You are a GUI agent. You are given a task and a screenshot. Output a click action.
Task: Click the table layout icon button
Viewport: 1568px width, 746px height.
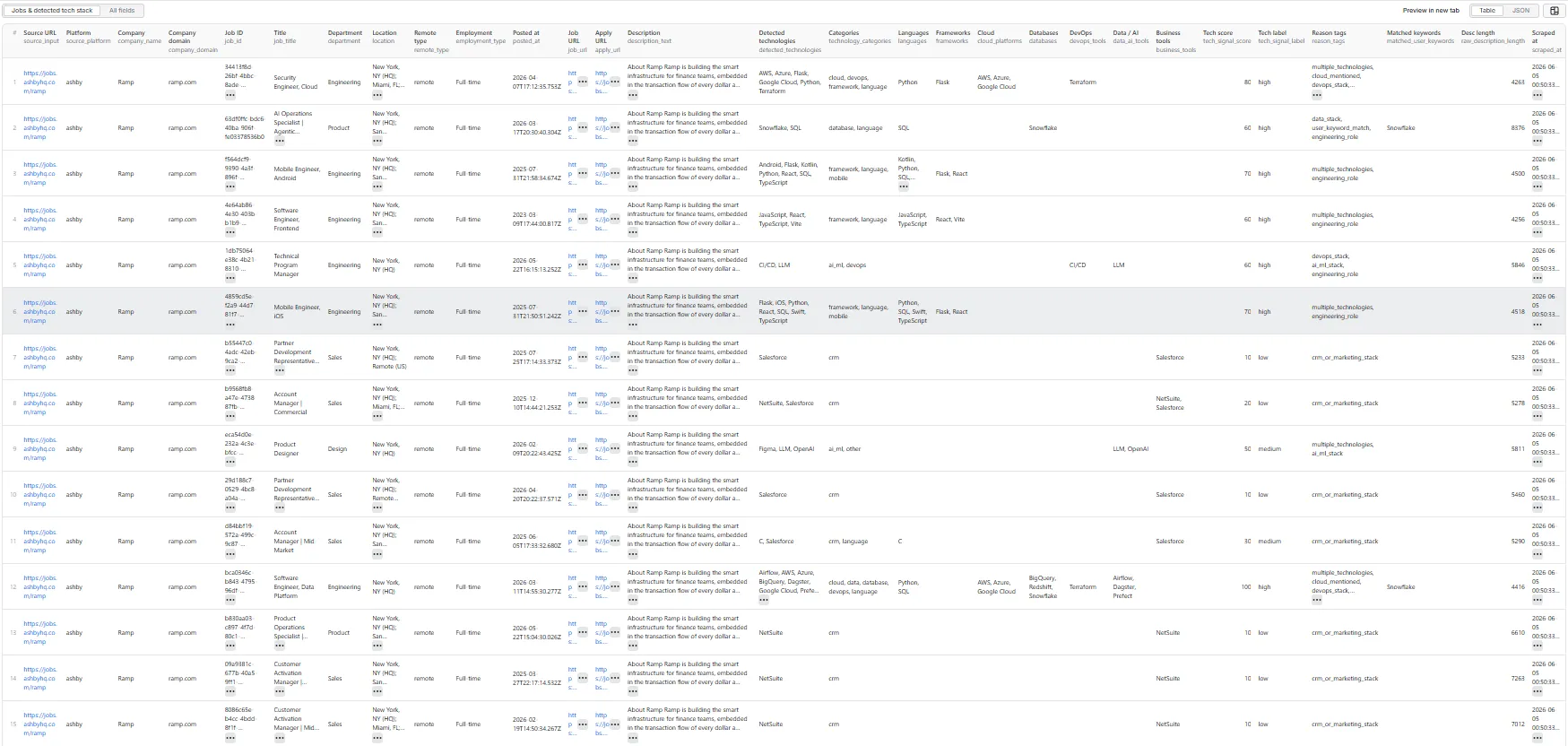pos(1555,11)
